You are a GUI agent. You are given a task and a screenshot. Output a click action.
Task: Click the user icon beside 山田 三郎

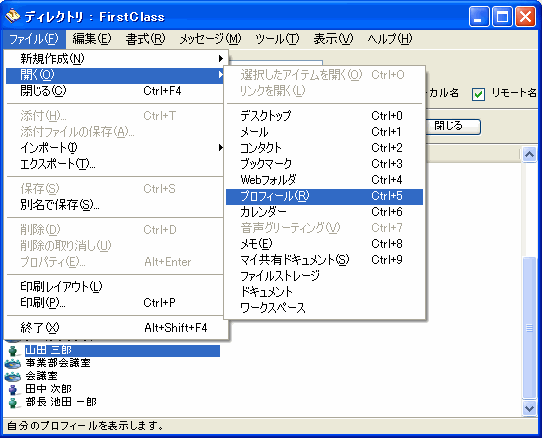tap(13, 351)
